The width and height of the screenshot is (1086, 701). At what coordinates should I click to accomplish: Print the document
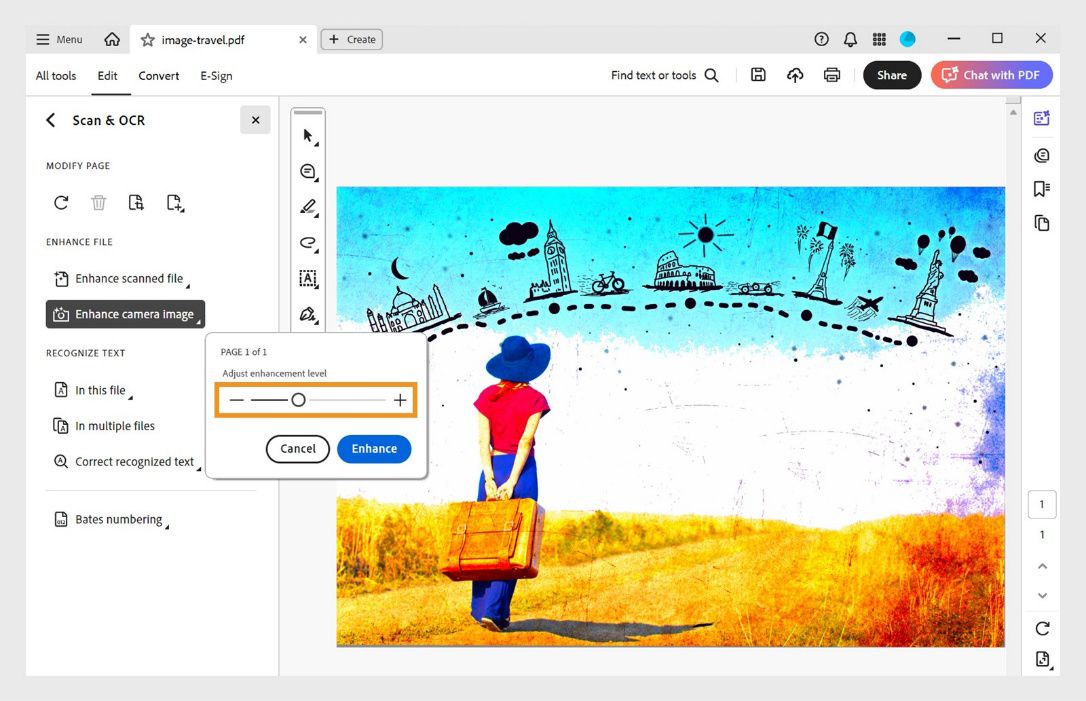coord(832,74)
